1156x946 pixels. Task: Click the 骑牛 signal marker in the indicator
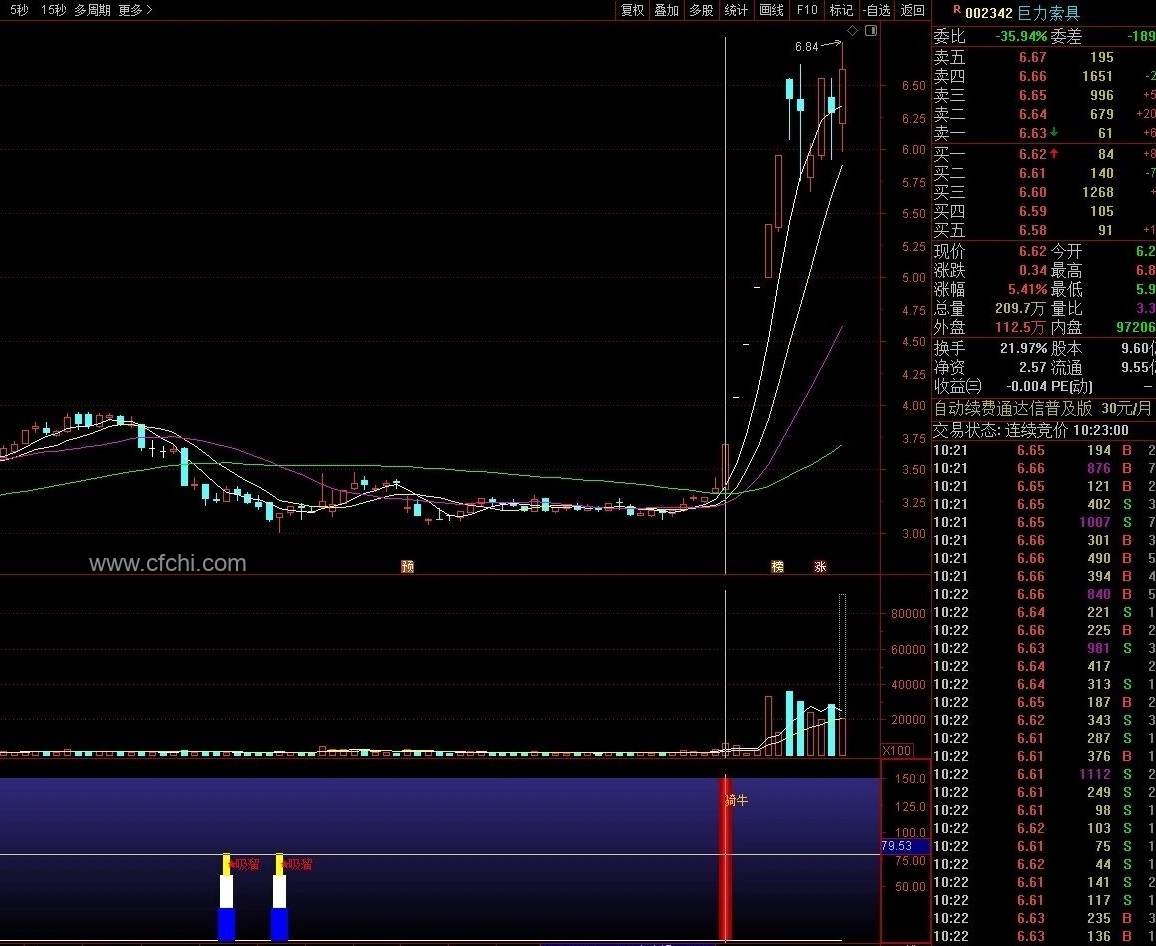[x=736, y=800]
